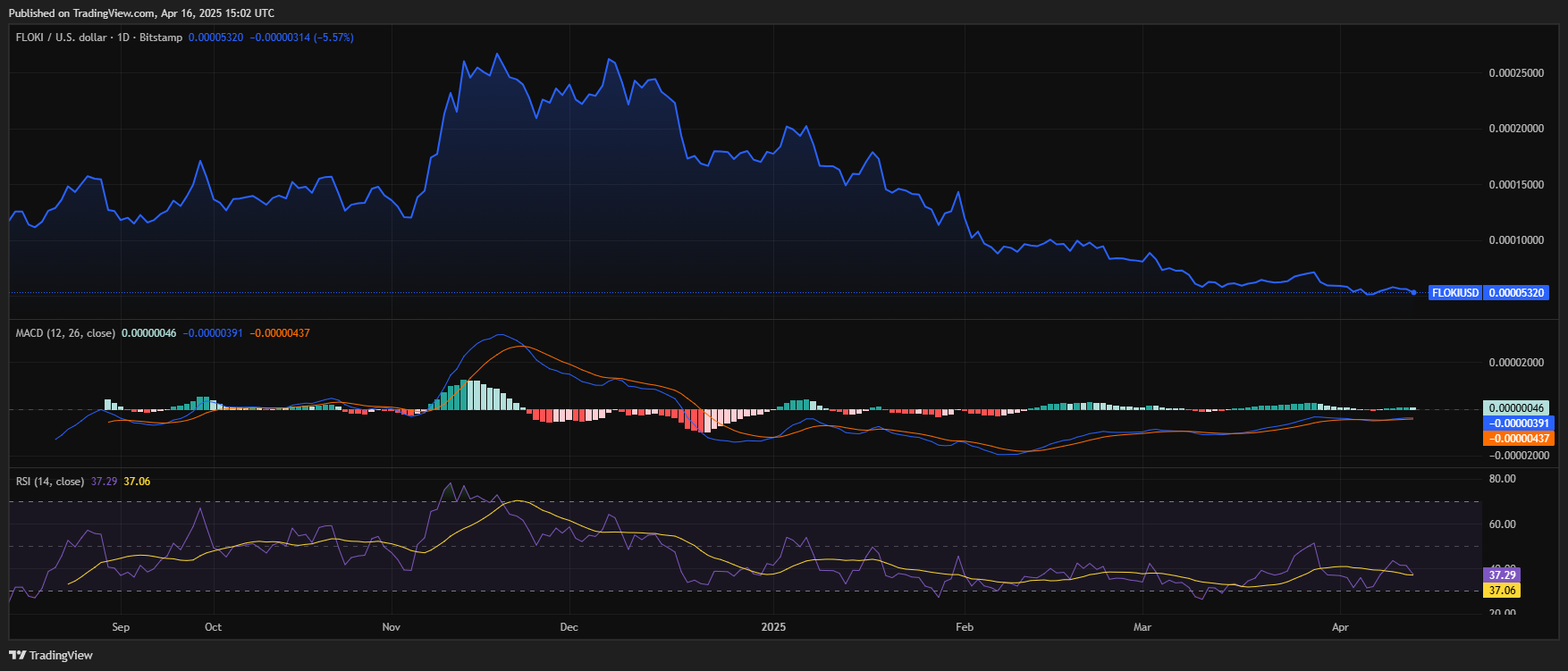Image resolution: width=1568 pixels, height=671 pixels.
Task: Click the FLOKIUSD price label tag
Action: click(1454, 293)
